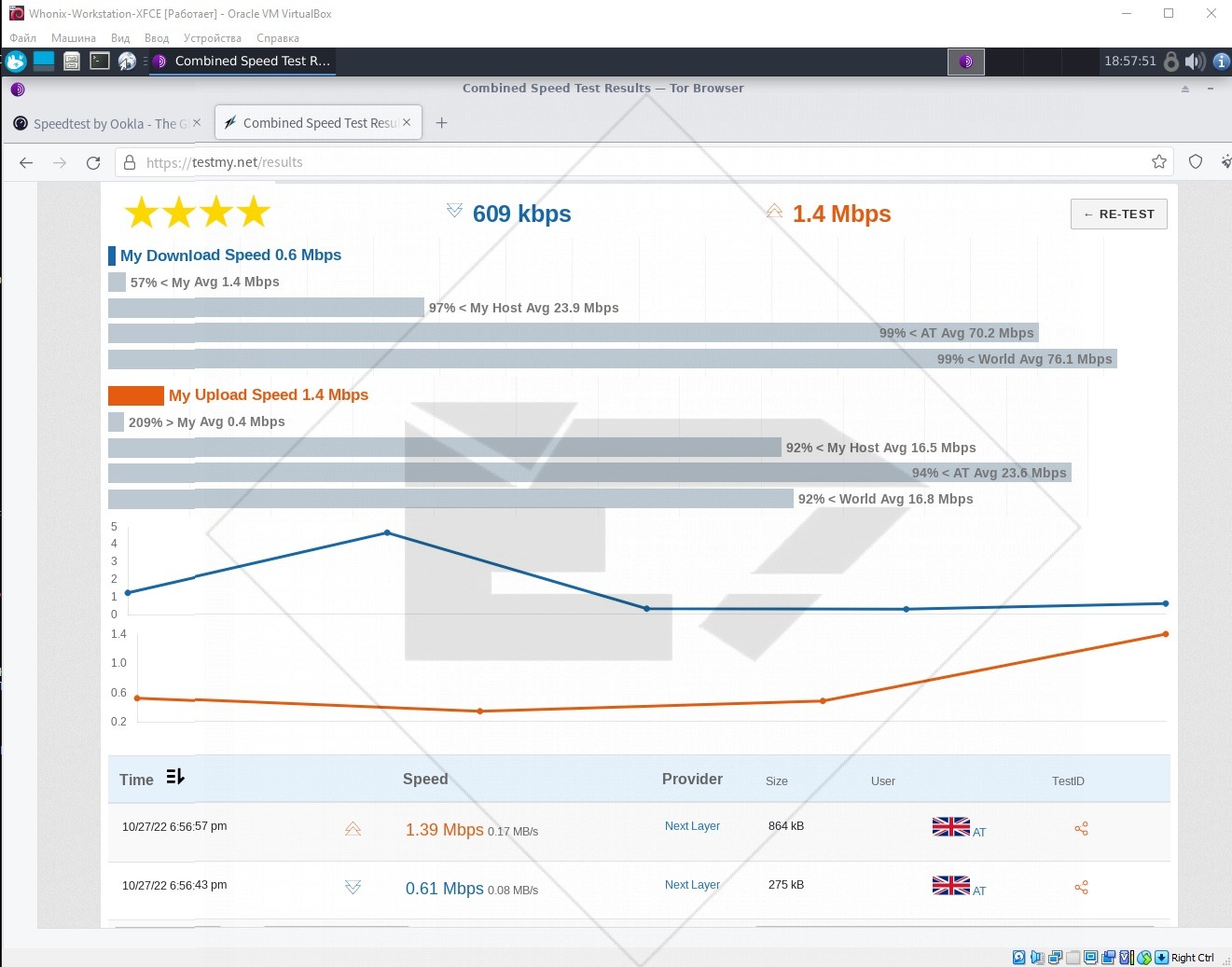Click the flag in the 6:56:57 pm row
1232x967 pixels.
[951, 826]
